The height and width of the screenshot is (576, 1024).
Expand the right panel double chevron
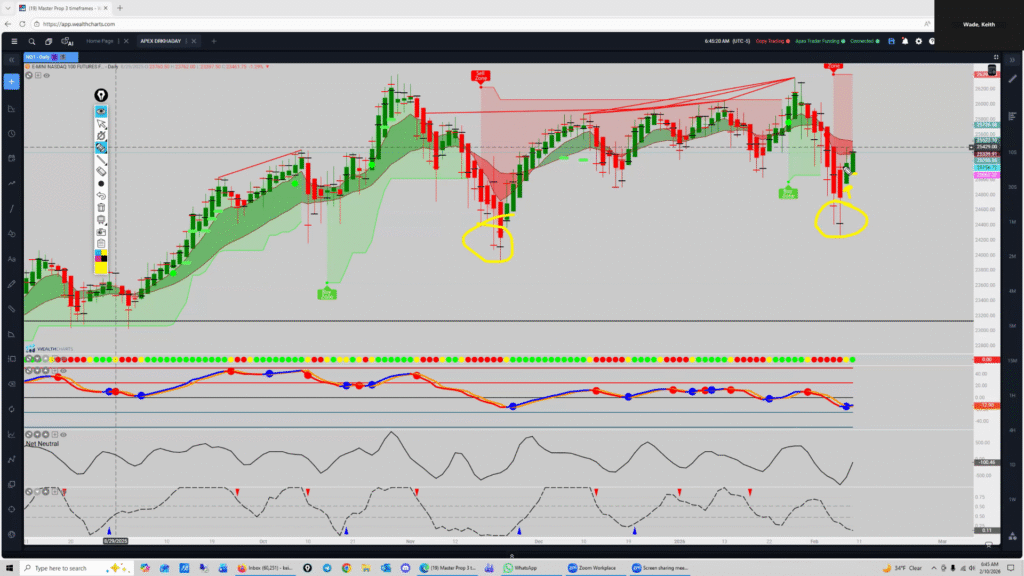tap(1011, 60)
